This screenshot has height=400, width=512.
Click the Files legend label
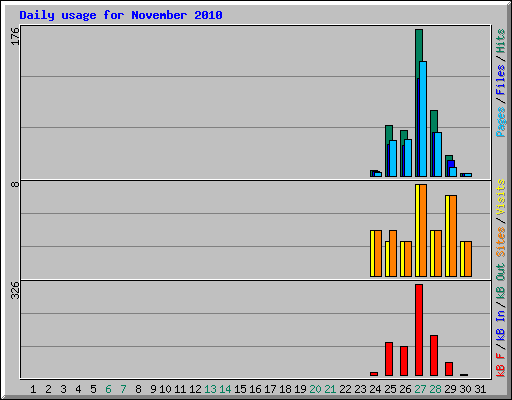click(x=500, y=80)
